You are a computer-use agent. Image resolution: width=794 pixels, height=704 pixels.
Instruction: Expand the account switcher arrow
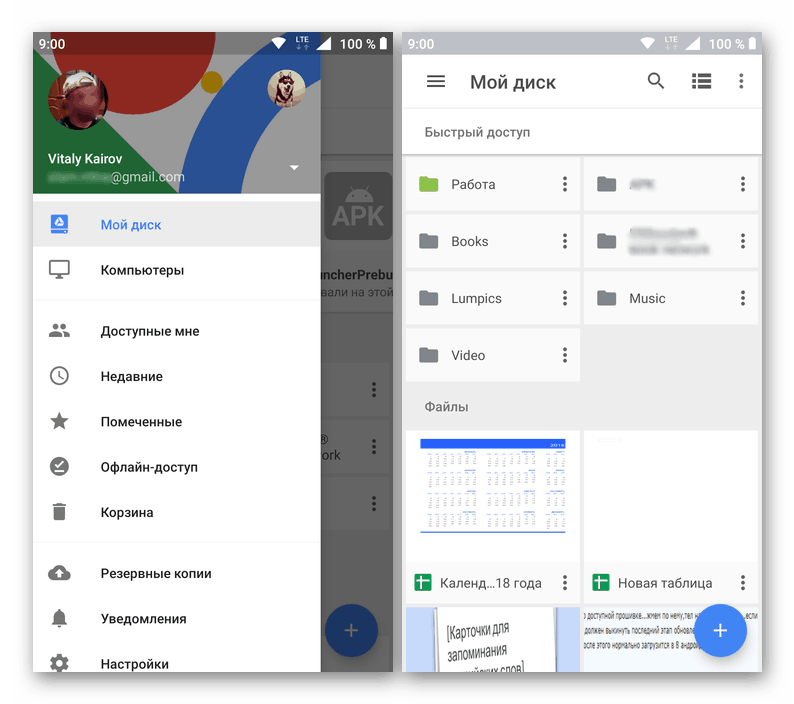coord(294,167)
